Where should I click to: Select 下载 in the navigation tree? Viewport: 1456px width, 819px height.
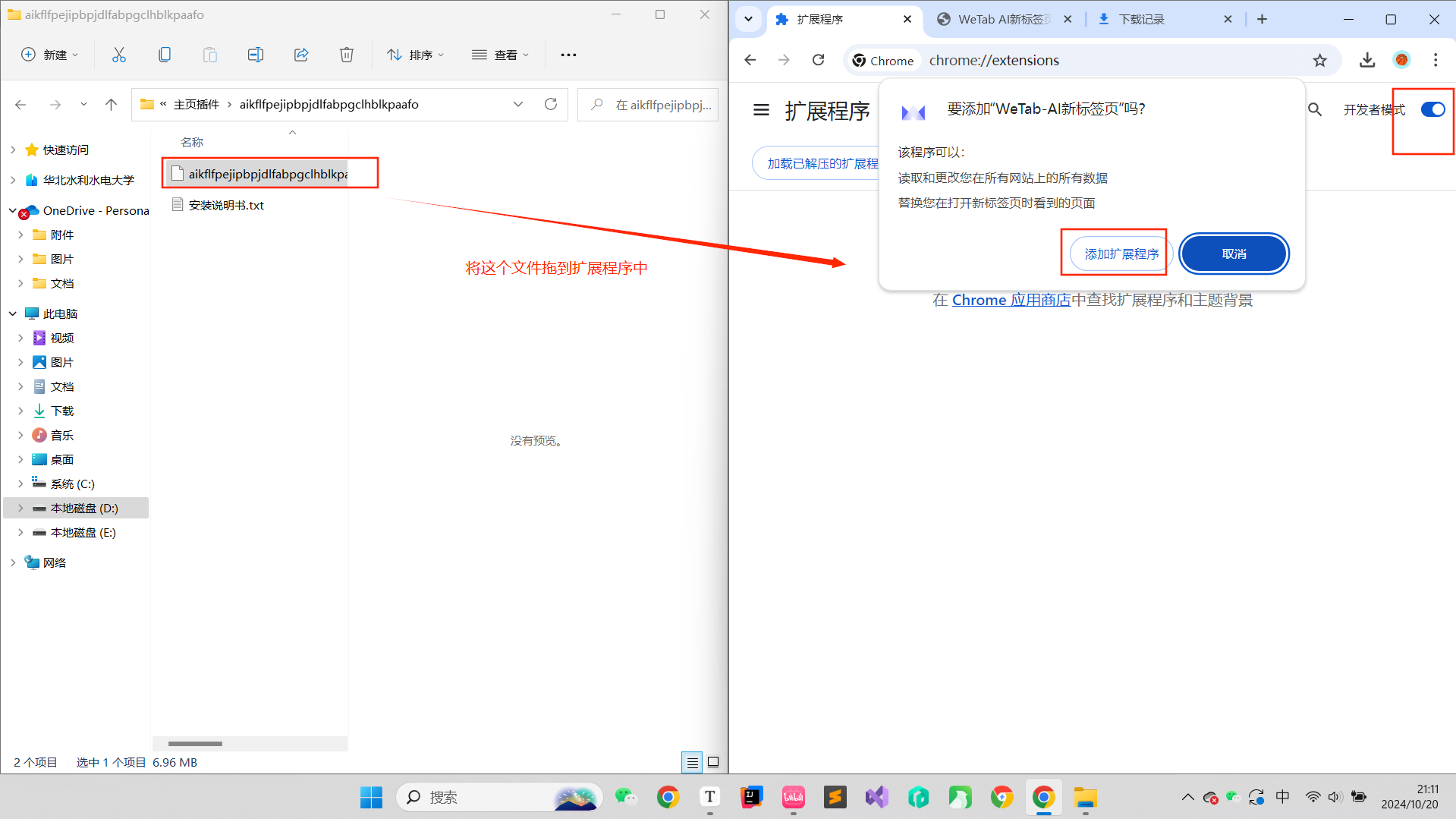[61, 411]
